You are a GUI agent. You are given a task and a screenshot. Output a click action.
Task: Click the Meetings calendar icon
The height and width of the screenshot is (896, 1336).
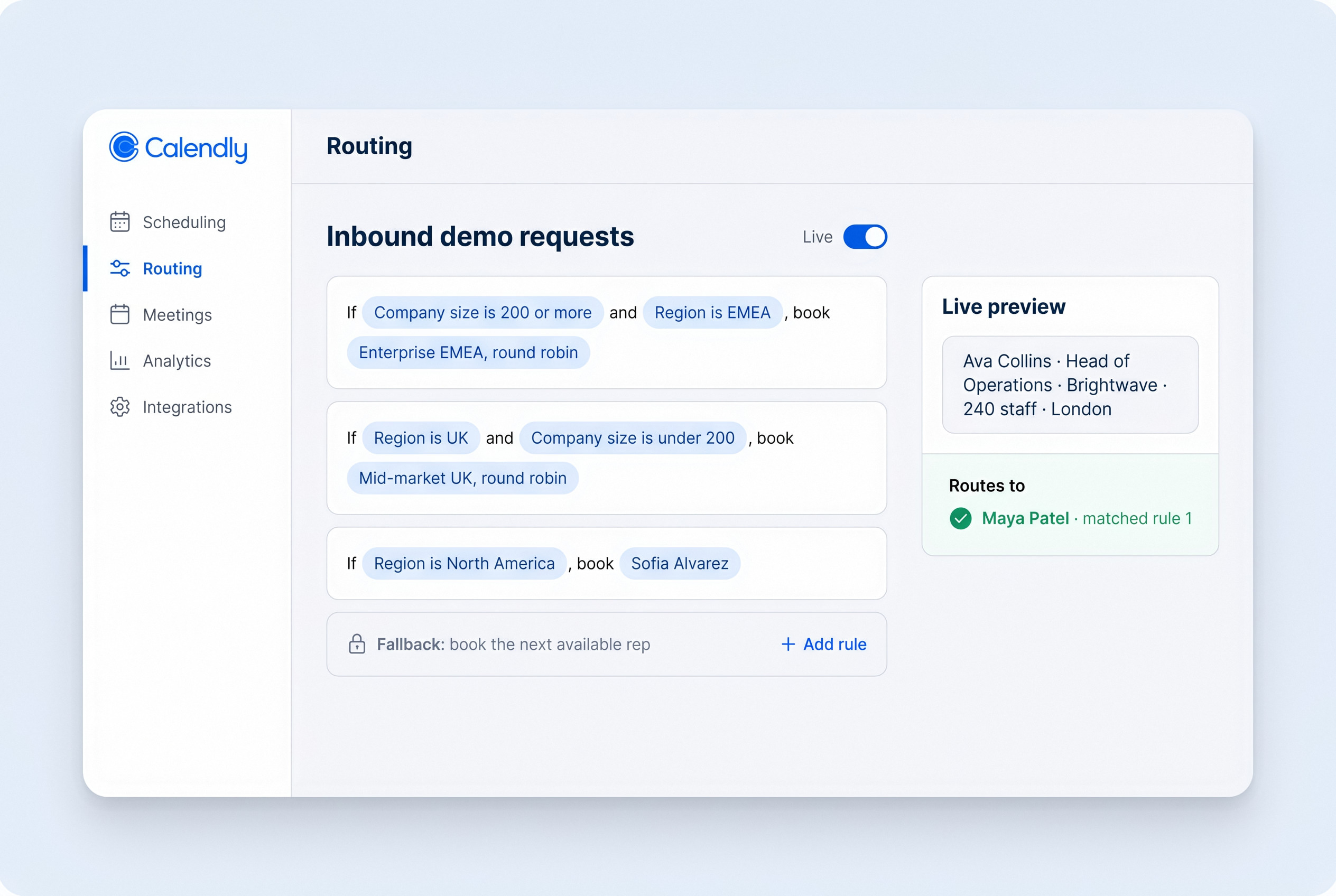click(119, 314)
